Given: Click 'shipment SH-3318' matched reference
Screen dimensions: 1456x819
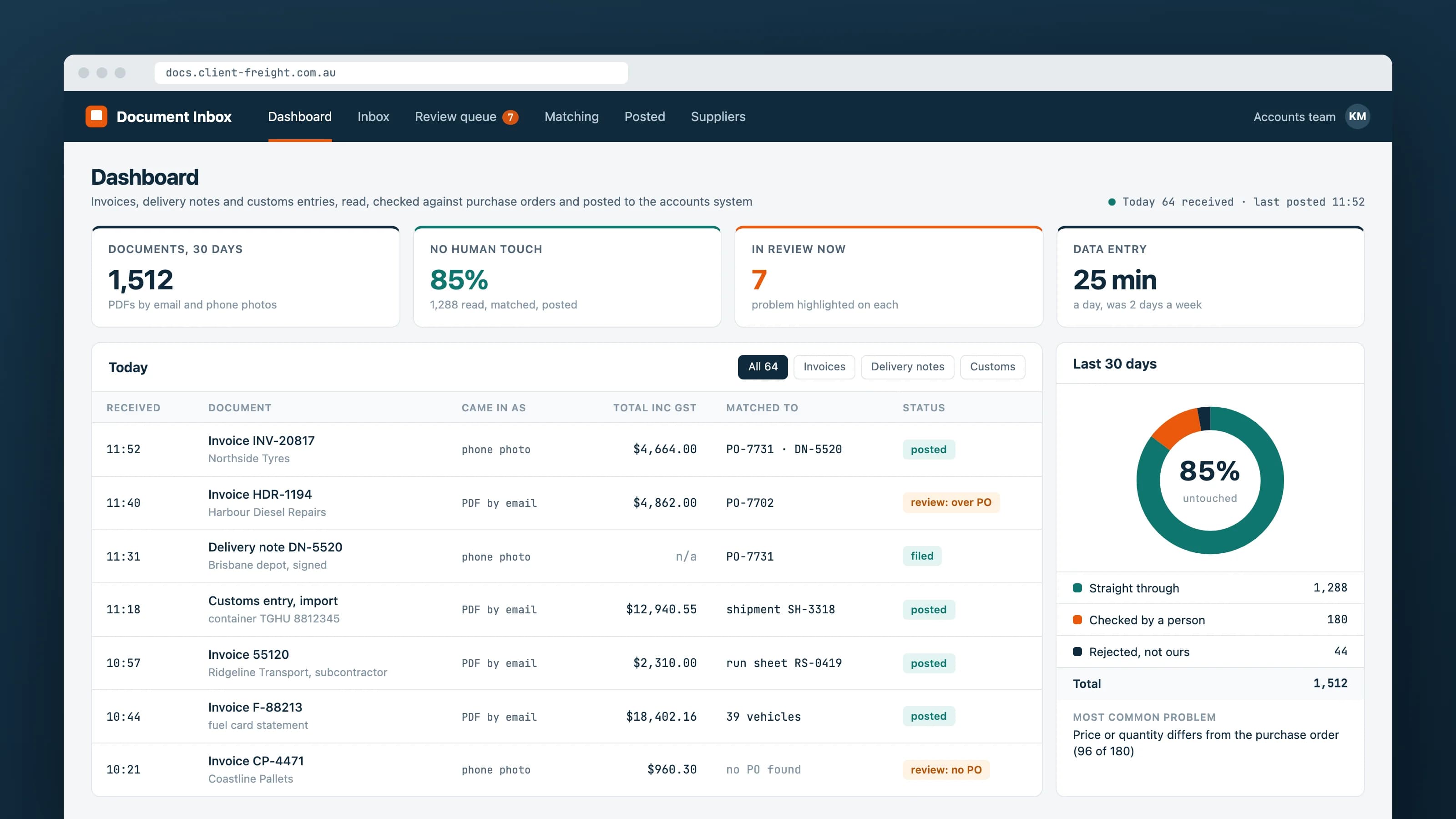Looking at the screenshot, I should pyautogui.click(x=780, y=610).
